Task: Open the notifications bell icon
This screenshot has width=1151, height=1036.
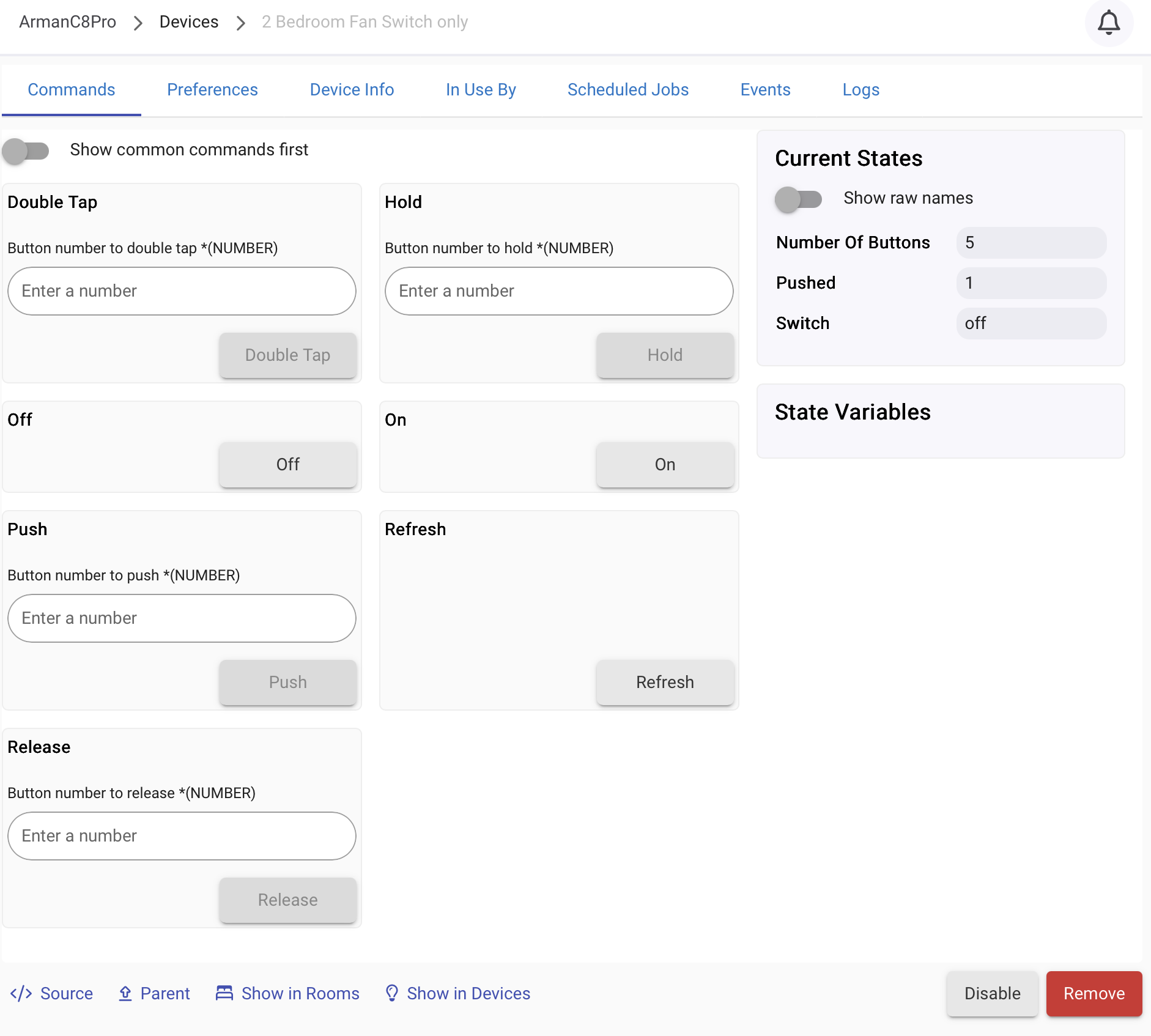Action: 1108,23
